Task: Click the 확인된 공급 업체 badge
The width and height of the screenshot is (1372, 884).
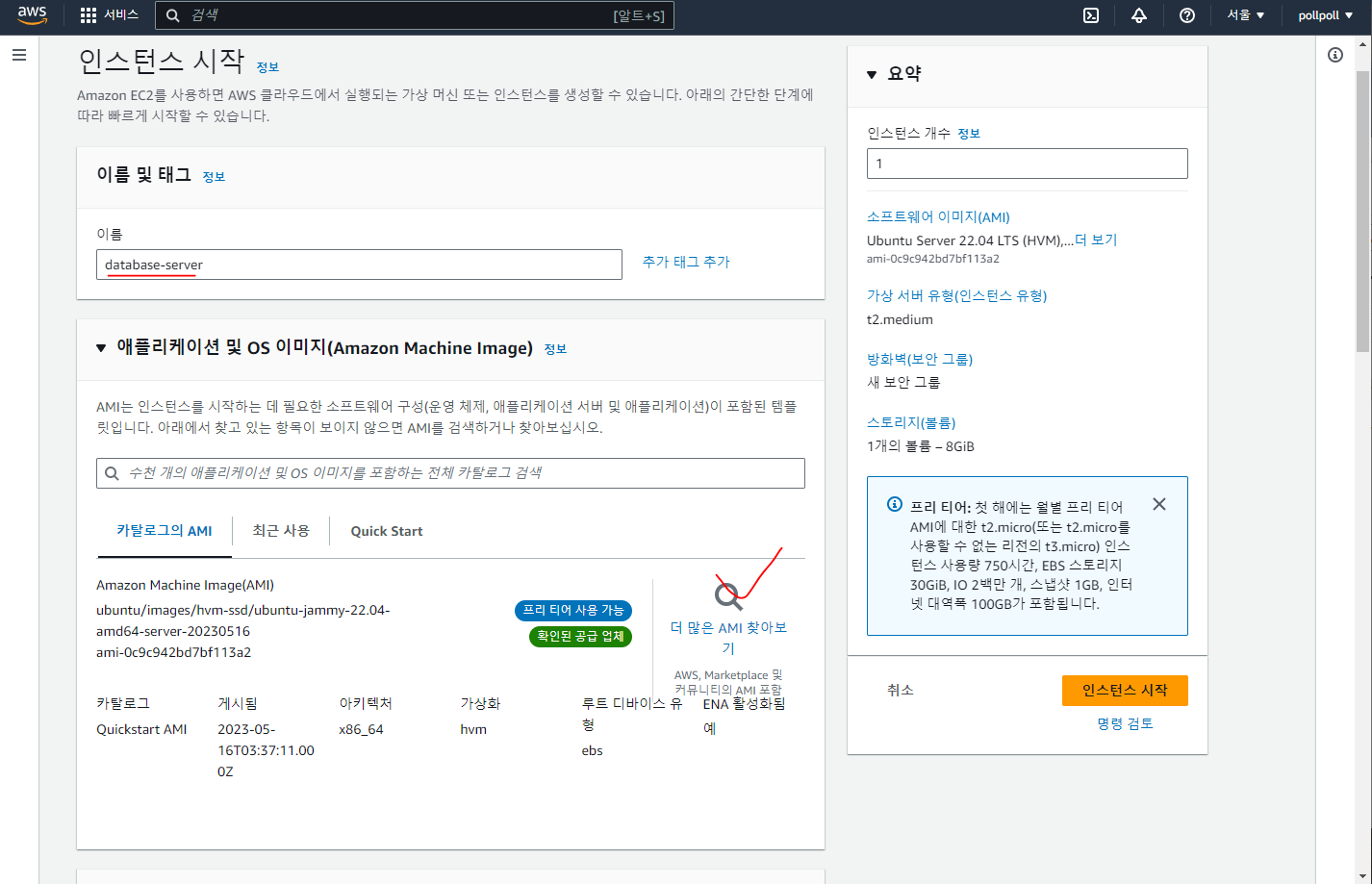Action: 580,637
